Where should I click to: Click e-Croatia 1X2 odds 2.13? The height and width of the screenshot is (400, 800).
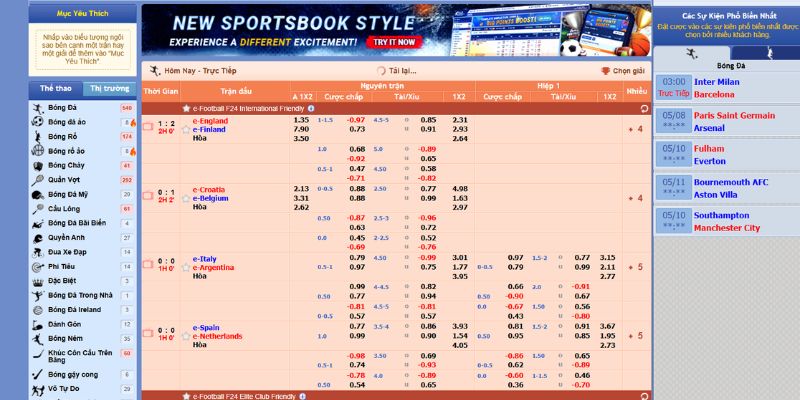302,189
